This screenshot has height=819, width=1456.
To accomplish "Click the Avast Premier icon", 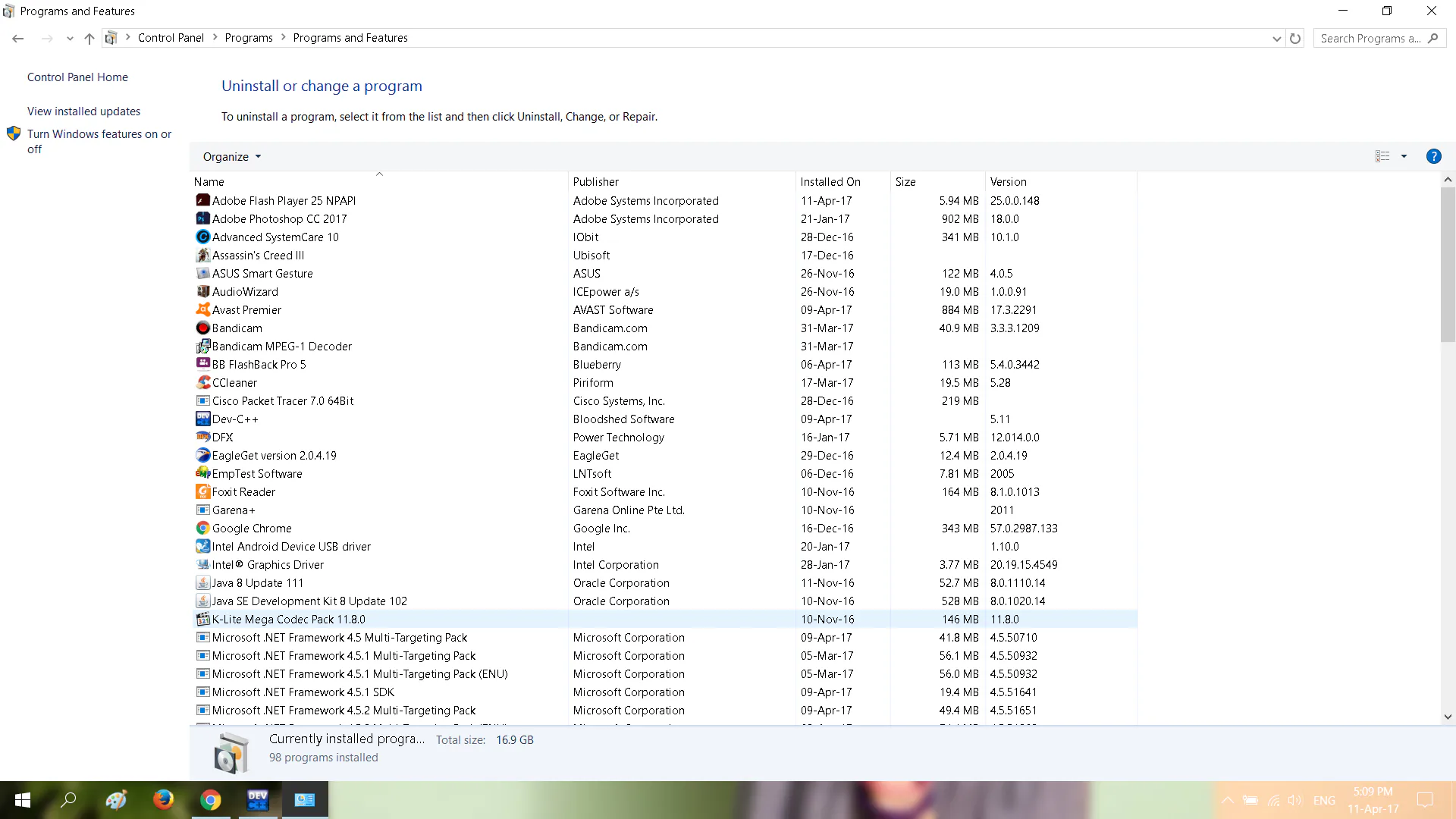I will [202, 309].
